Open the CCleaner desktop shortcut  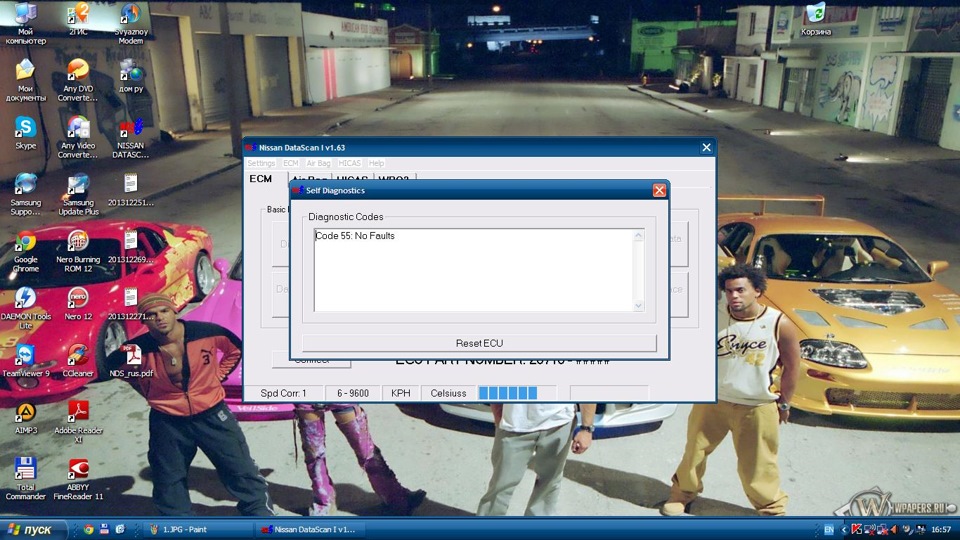tap(78, 361)
